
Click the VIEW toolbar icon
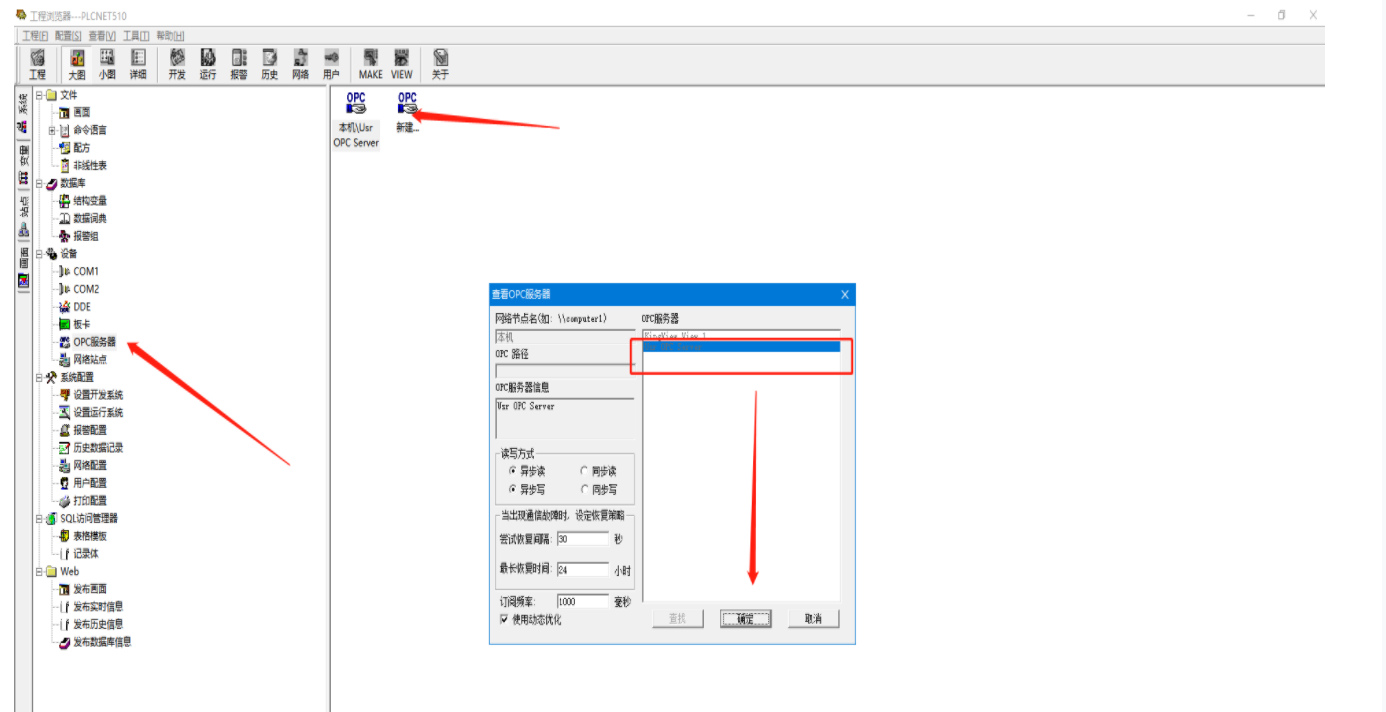click(x=401, y=63)
